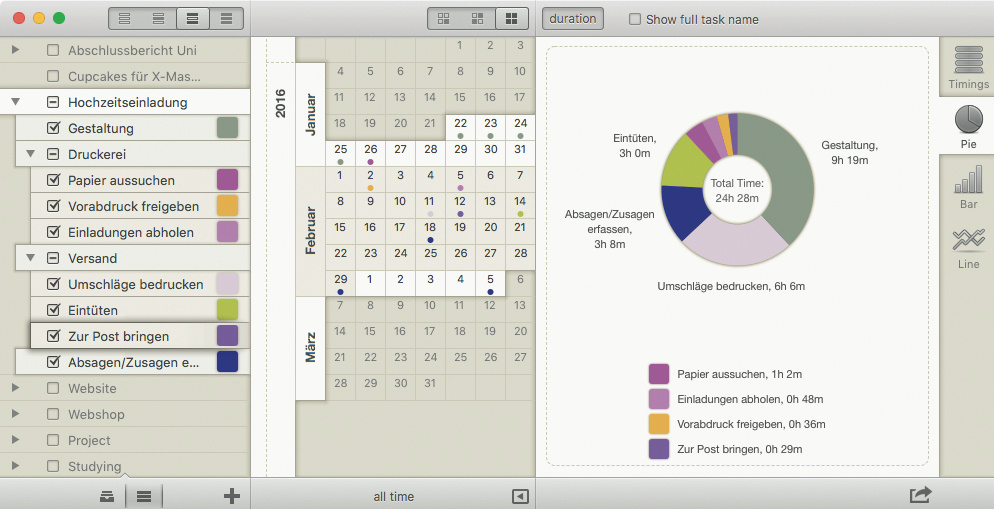The image size is (994, 509).
Task: Open the Pie chart view
Action: tap(968, 127)
